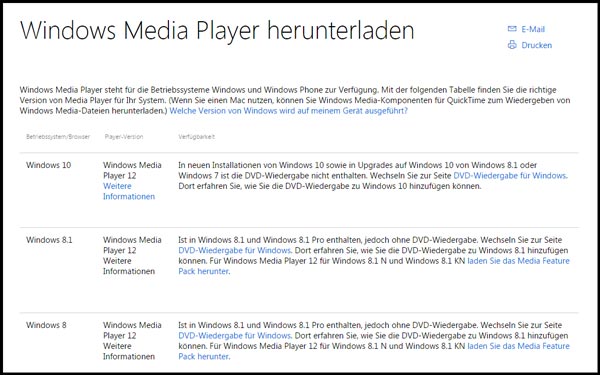Click the 'Windows Media Player herunterladen' heading
The width and height of the screenshot is (600, 375).
(217, 31)
